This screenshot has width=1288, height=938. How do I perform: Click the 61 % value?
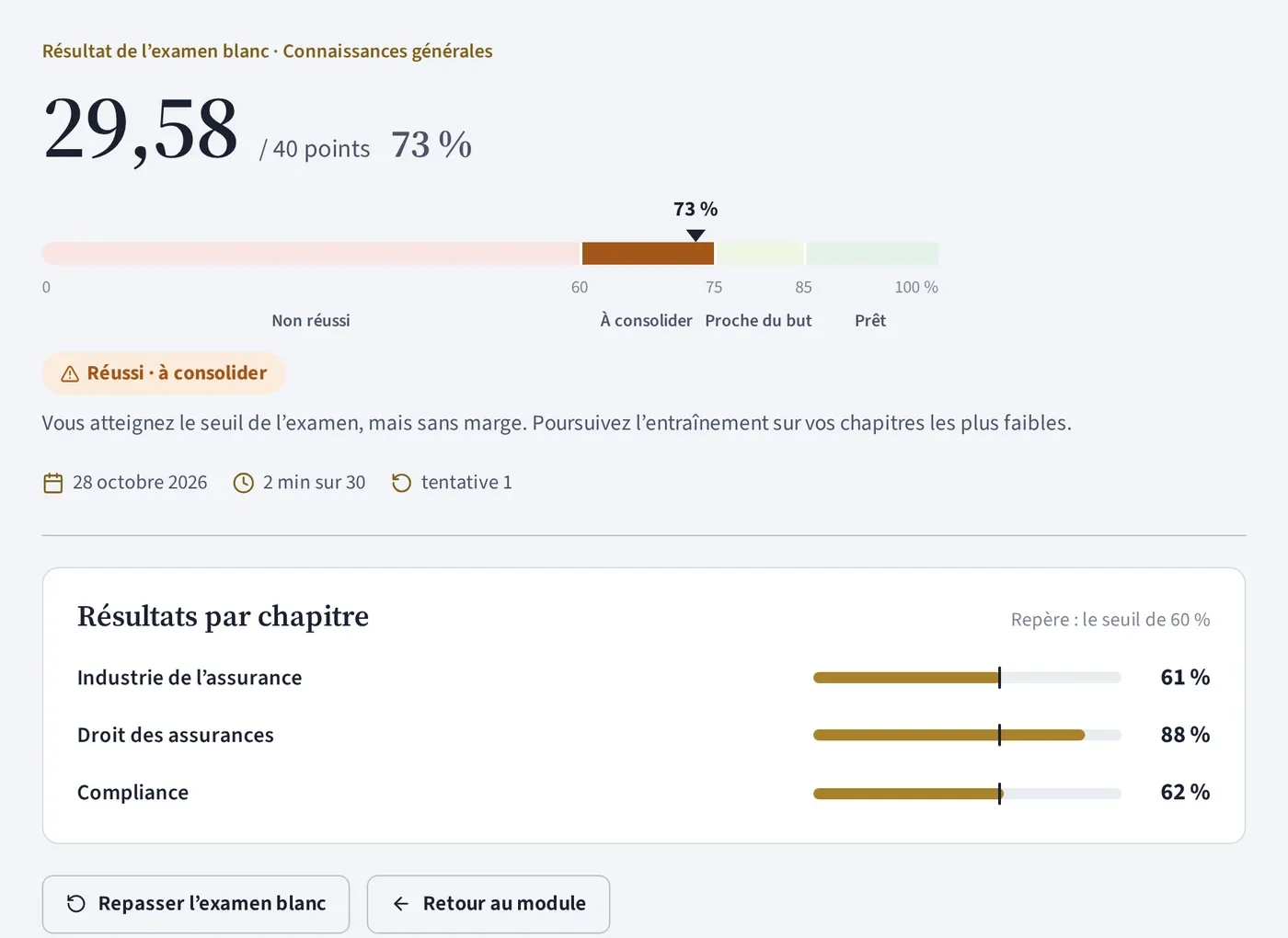click(1185, 678)
